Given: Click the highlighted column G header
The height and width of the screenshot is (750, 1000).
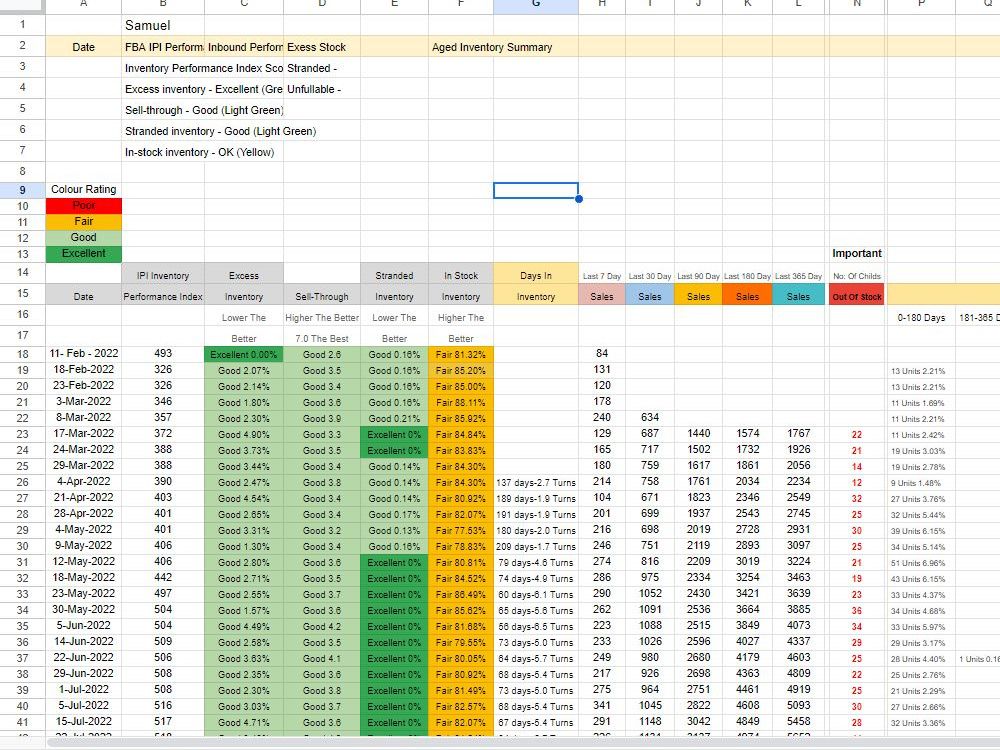Looking at the screenshot, I should (536, 5).
